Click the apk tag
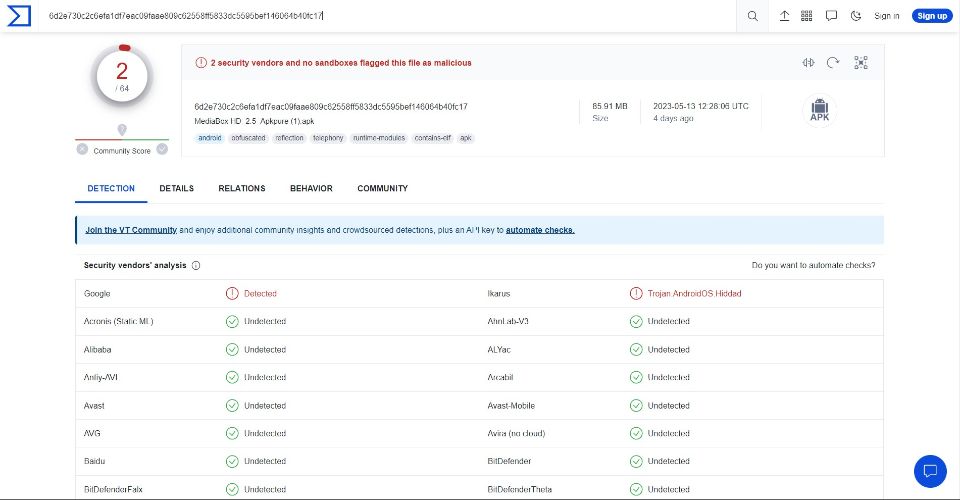This screenshot has width=960, height=500. pyautogui.click(x=465, y=138)
